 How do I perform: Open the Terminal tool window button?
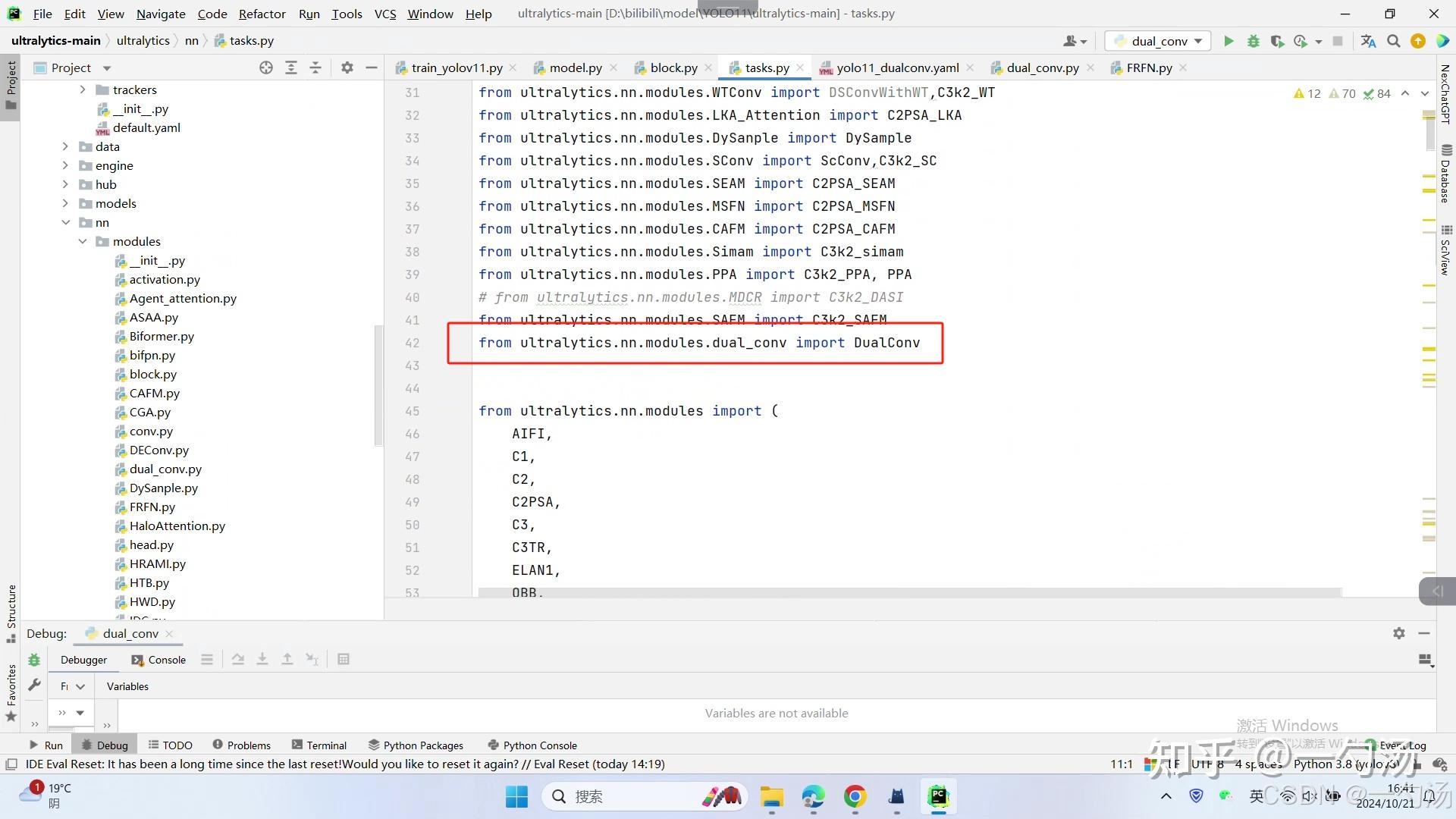point(318,745)
